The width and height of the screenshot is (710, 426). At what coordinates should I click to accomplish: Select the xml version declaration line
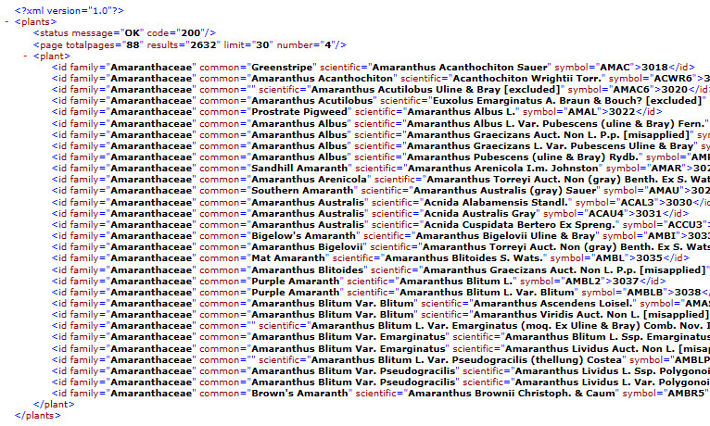pyautogui.click(x=69, y=10)
